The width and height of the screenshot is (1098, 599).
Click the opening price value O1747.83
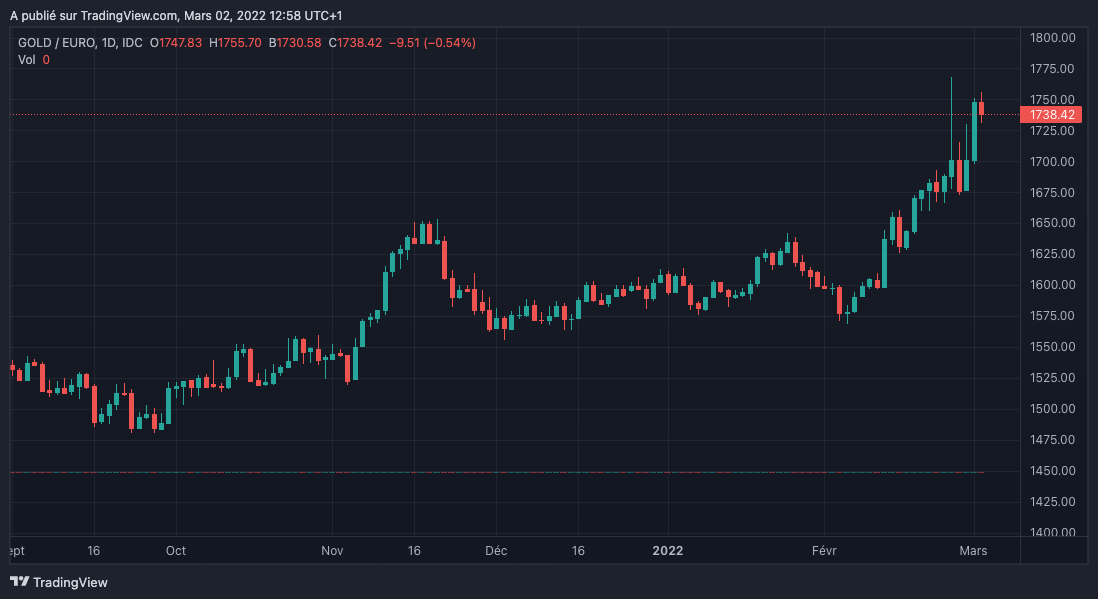click(176, 43)
